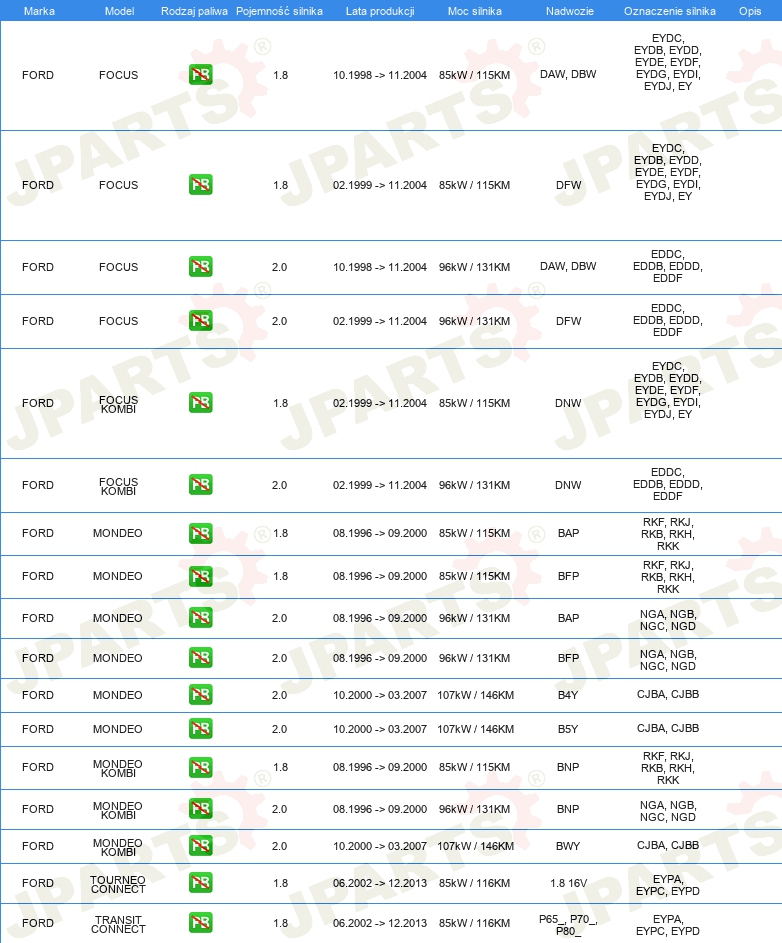
Task: Click body code DNW in Focus Kombi 1.8 row
Action: 568,403
